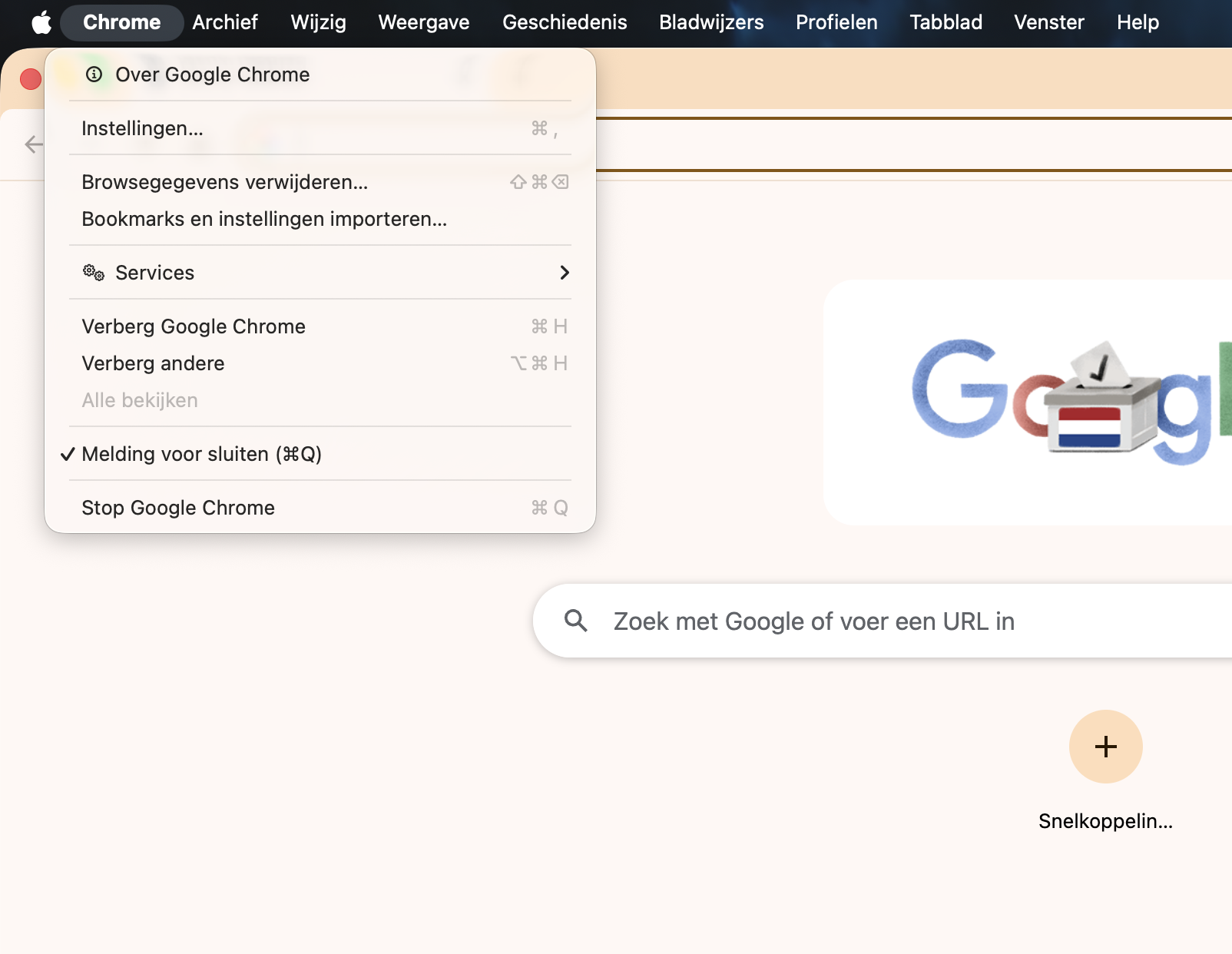
Task: Open the Archief menu
Action: click(225, 22)
